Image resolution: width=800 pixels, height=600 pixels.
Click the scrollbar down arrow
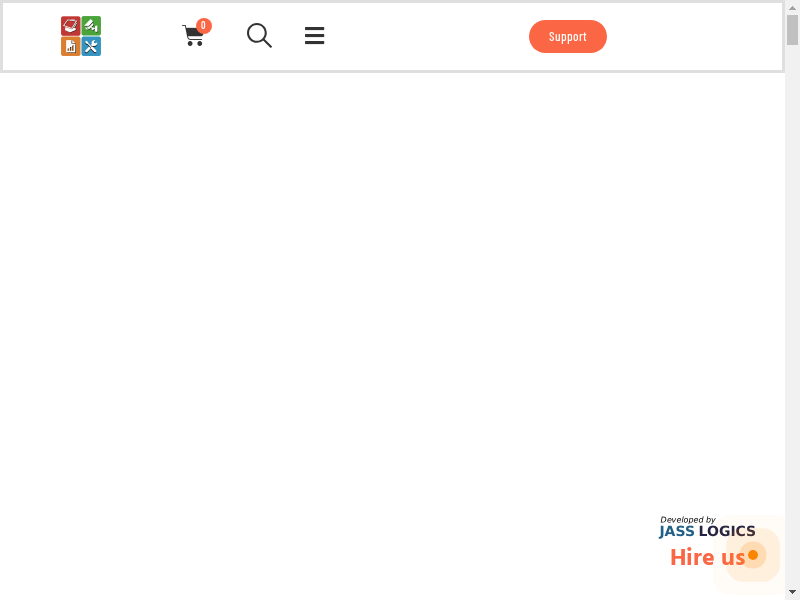[792, 592]
